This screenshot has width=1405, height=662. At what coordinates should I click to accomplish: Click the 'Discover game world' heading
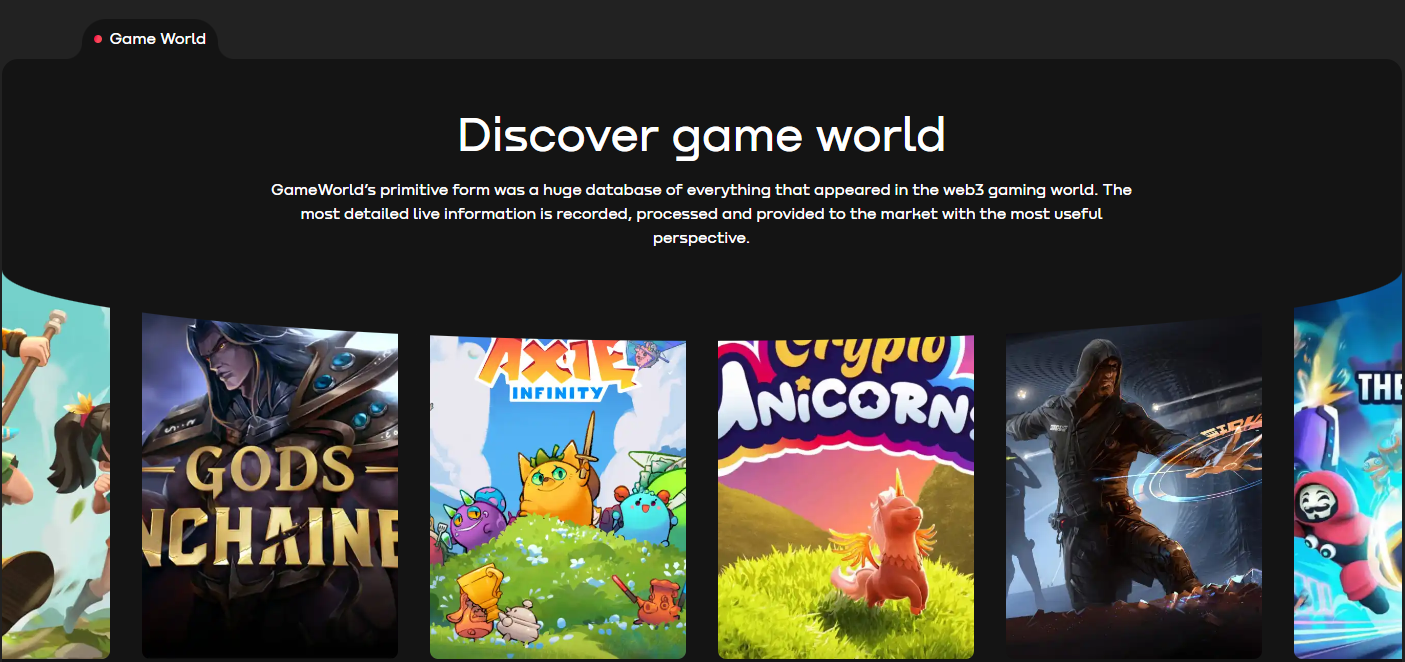[x=701, y=135]
